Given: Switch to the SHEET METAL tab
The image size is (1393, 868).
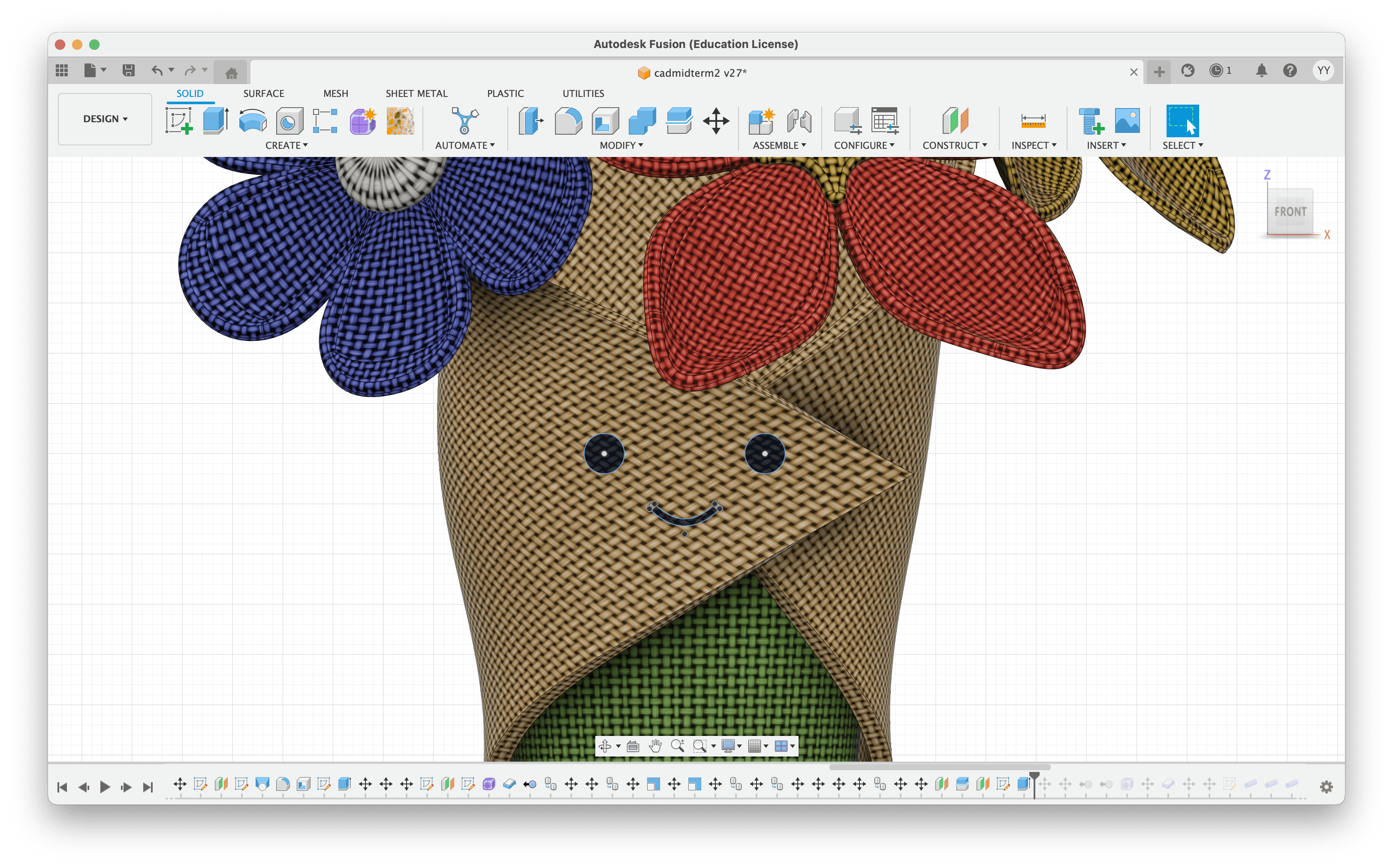Looking at the screenshot, I should point(416,93).
